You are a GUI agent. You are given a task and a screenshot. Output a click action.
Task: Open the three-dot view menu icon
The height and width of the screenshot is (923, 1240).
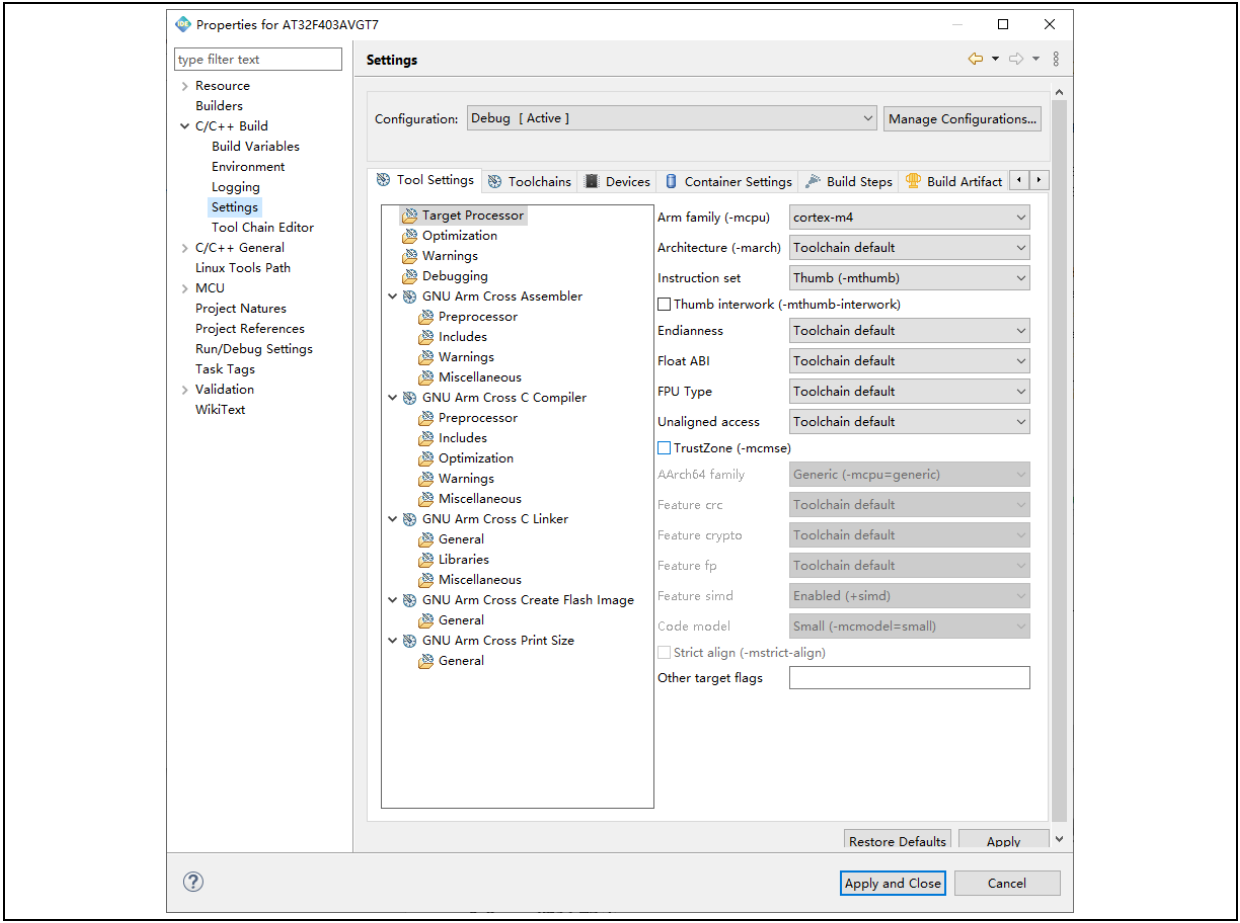(1056, 59)
